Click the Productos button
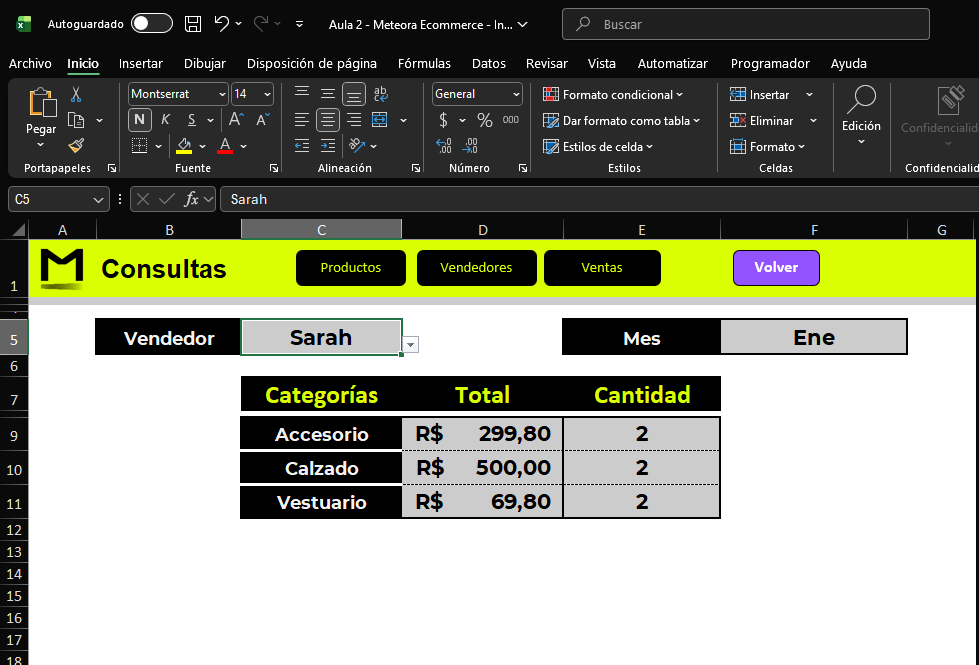Image resolution: width=979 pixels, height=665 pixels. 351,268
